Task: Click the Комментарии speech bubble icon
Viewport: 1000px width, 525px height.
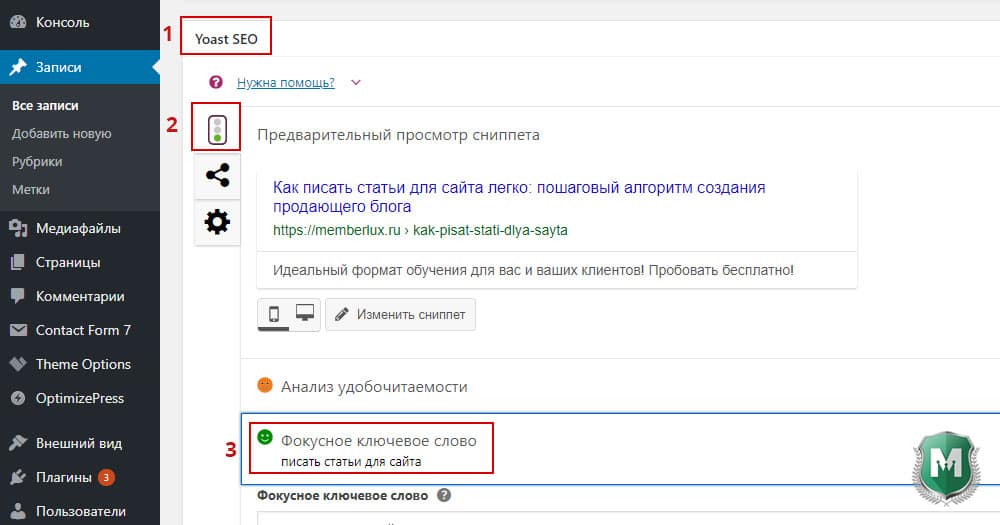Action: click(18, 296)
